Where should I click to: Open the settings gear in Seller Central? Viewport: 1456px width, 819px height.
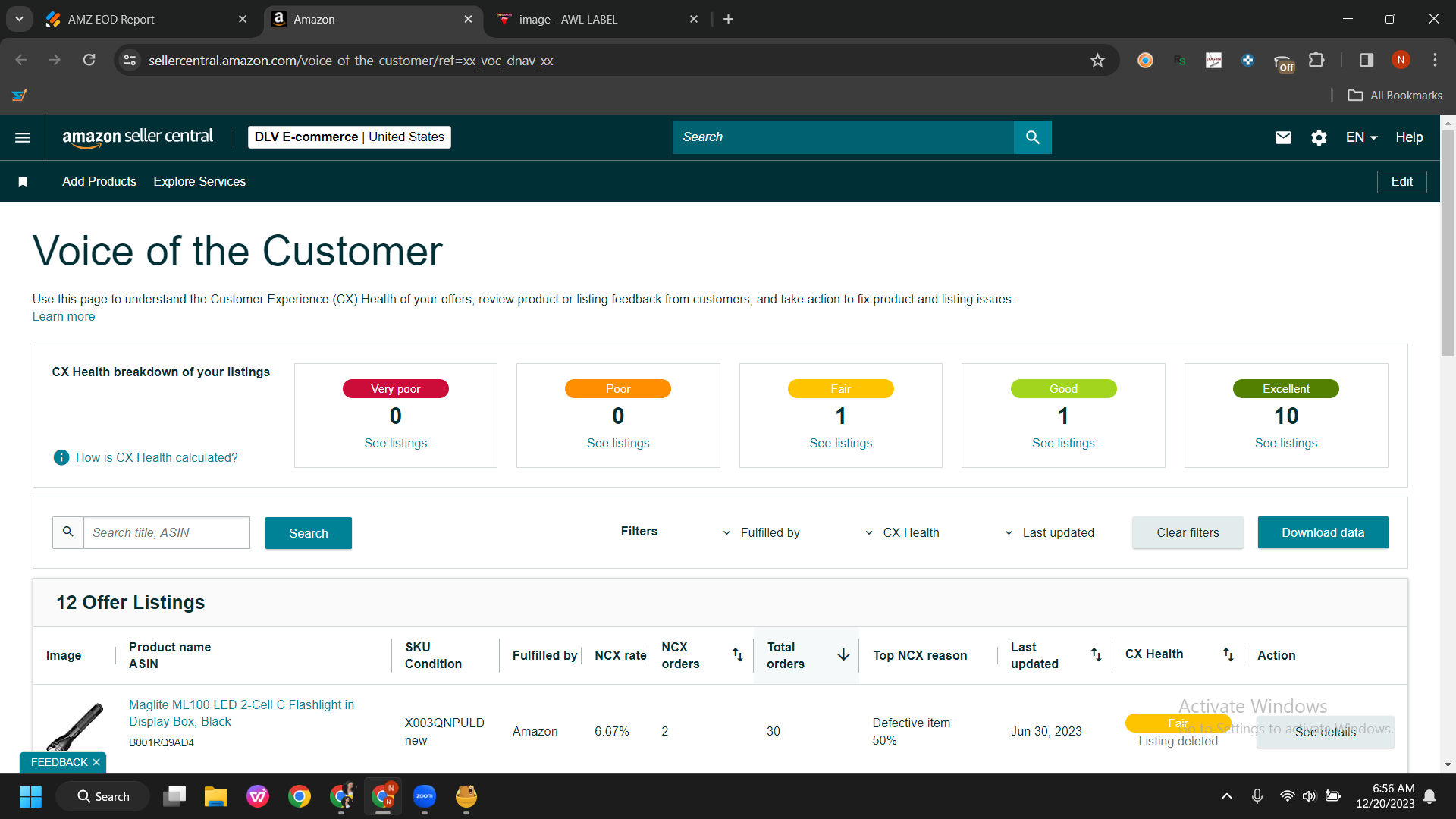click(1319, 137)
